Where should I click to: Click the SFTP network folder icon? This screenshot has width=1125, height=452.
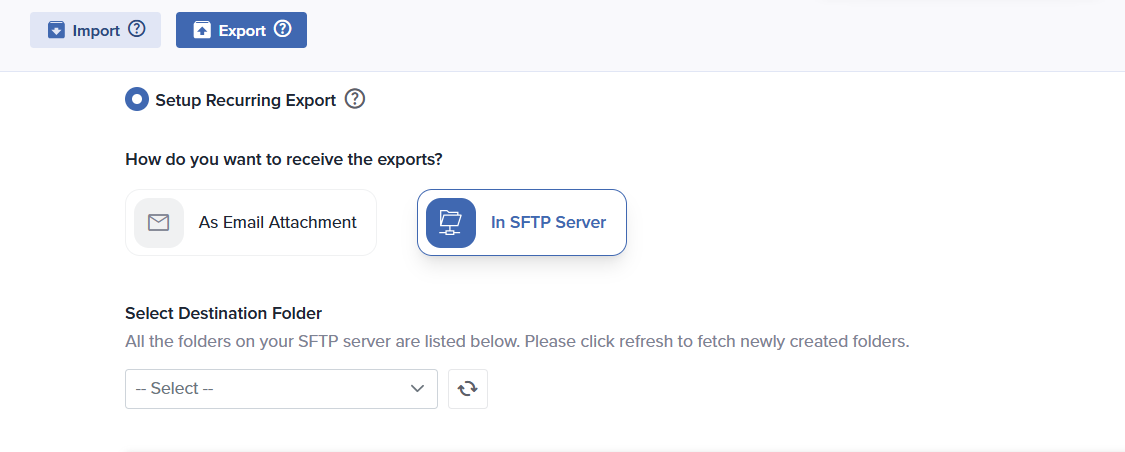click(451, 223)
